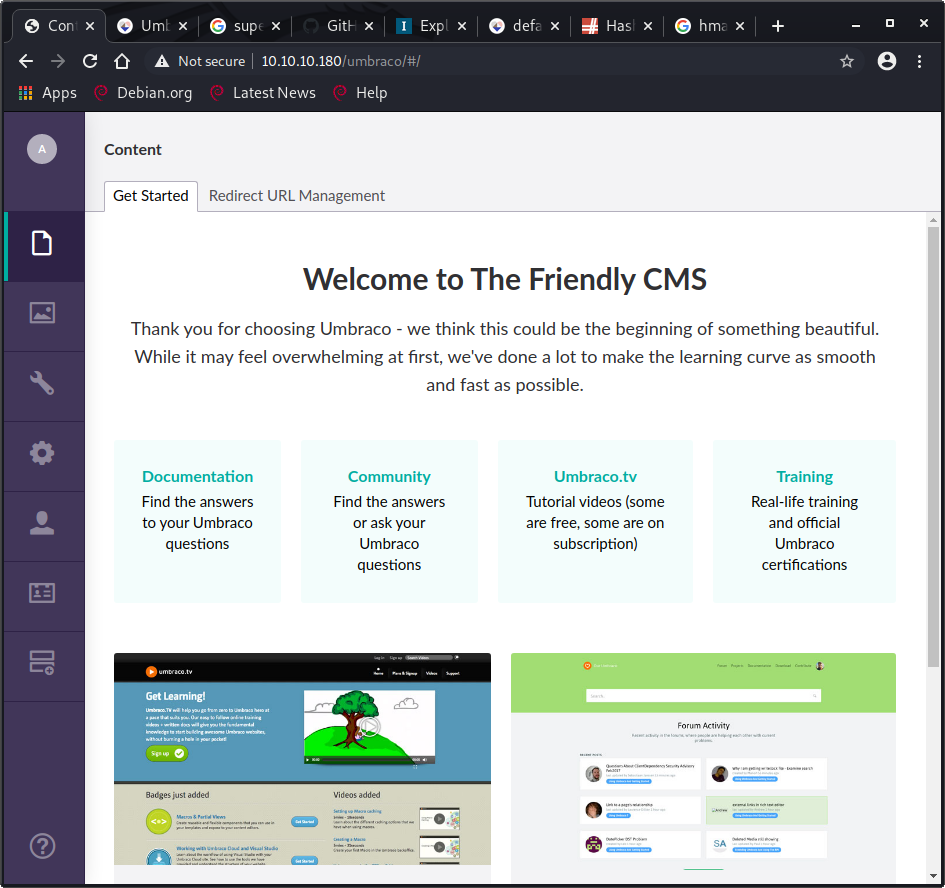The width and height of the screenshot is (945, 888).
Task: Bookmark this page with star icon
Action: point(847,61)
